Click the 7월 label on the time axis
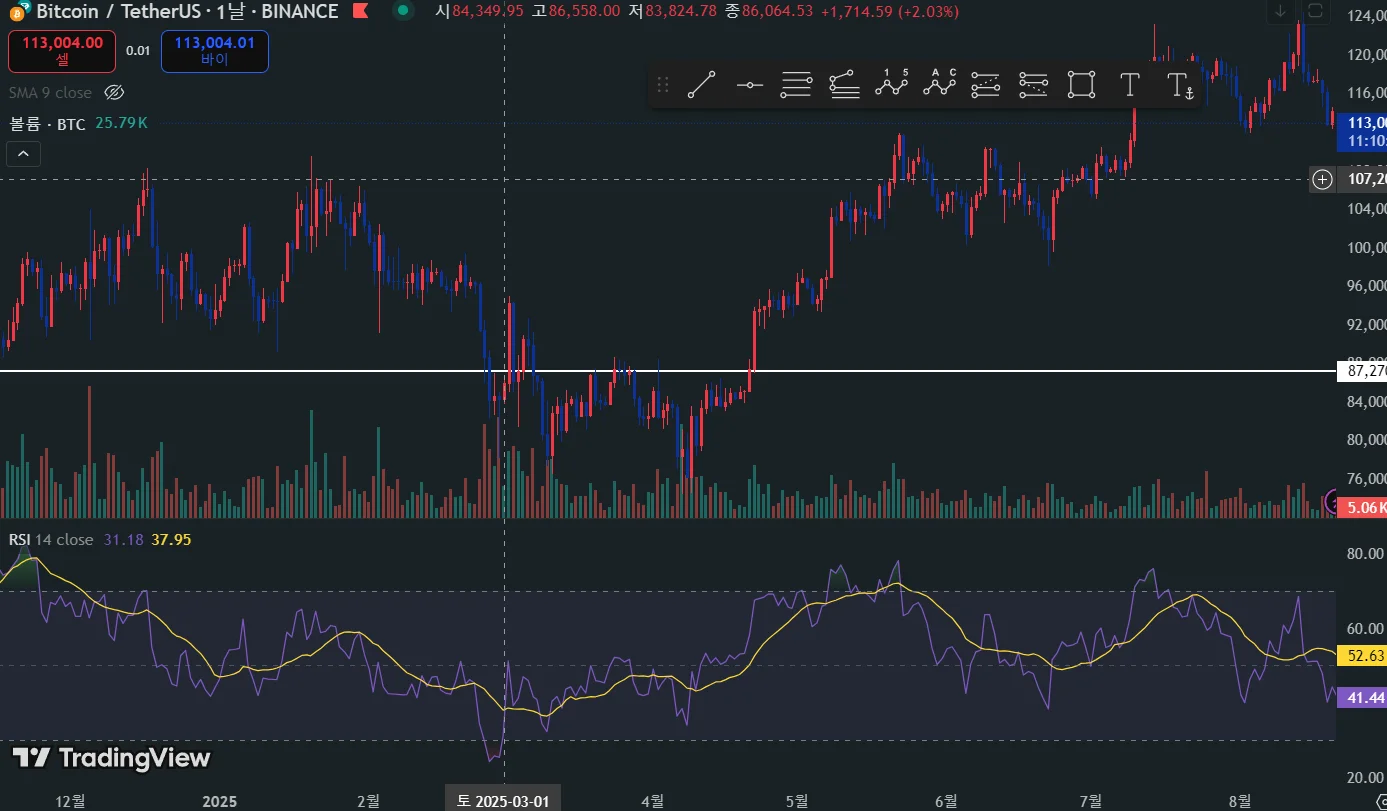This screenshot has width=1387, height=811. coord(1091,800)
